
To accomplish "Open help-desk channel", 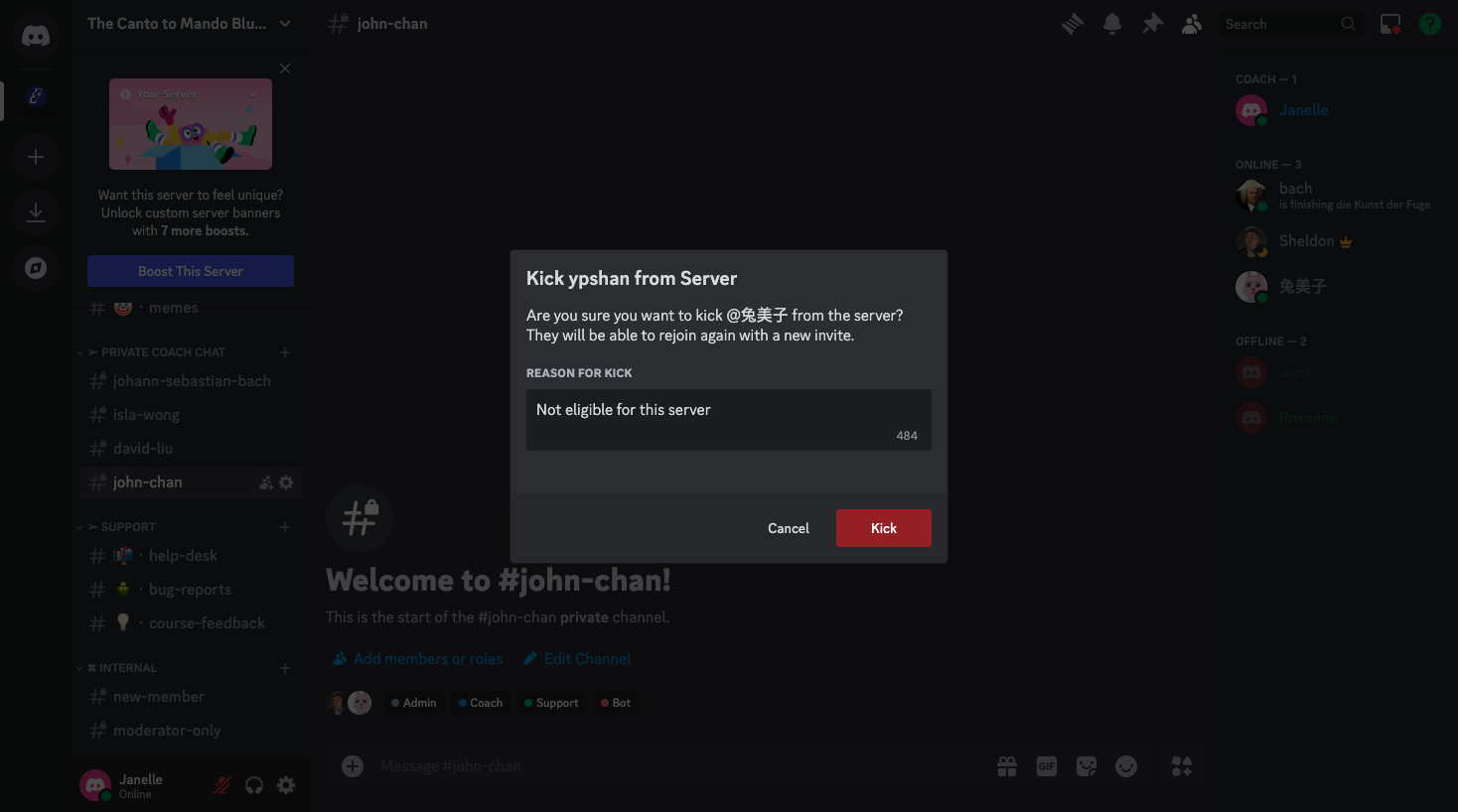I will point(191,556).
